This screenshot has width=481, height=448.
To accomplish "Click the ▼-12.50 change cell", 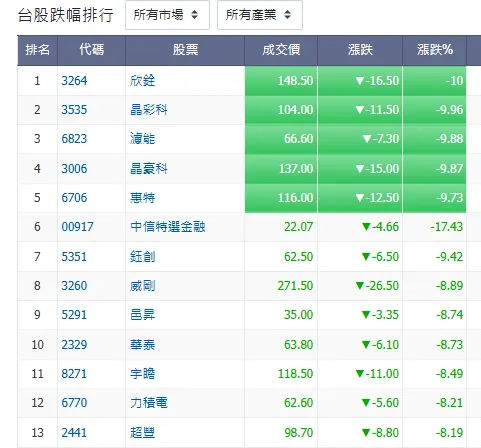I will click(x=360, y=198).
